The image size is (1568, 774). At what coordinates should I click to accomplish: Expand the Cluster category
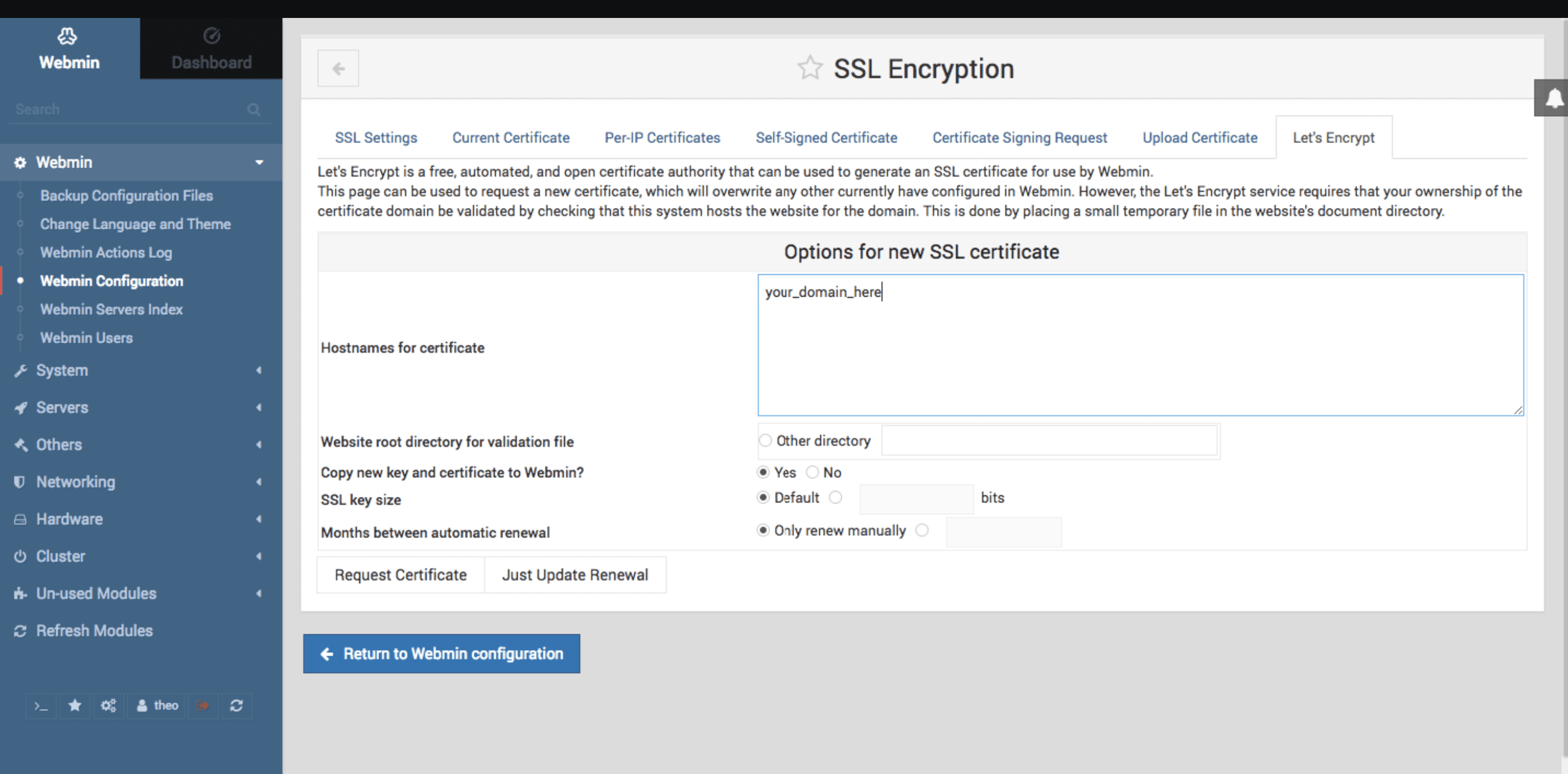point(141,556)
